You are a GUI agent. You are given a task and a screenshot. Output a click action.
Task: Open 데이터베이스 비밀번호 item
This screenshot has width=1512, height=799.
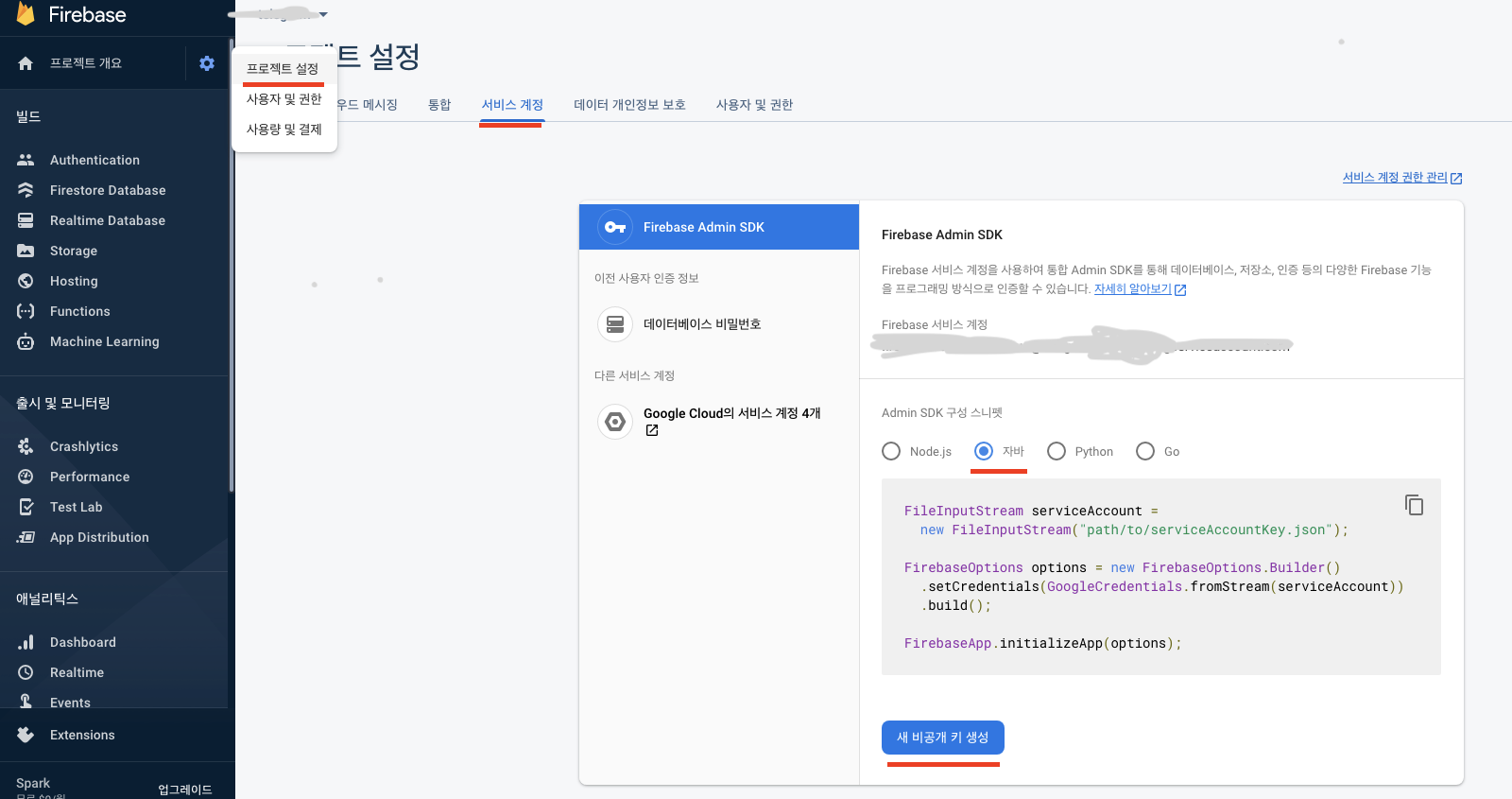719,324
